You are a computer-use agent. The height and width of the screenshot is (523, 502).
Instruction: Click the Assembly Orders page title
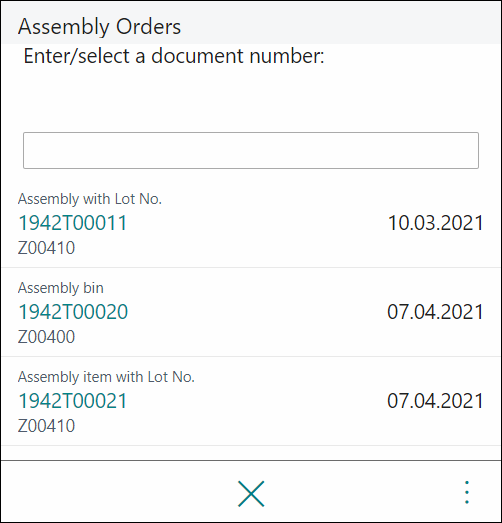99,26
